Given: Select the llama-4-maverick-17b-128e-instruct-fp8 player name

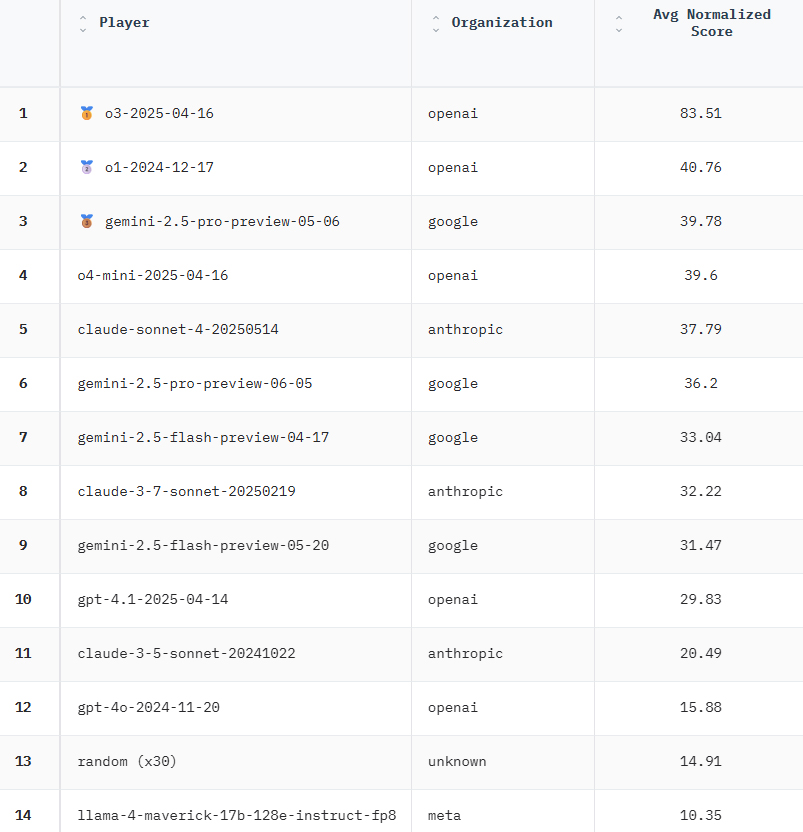Looking at the screenshot, I should 237,816.
